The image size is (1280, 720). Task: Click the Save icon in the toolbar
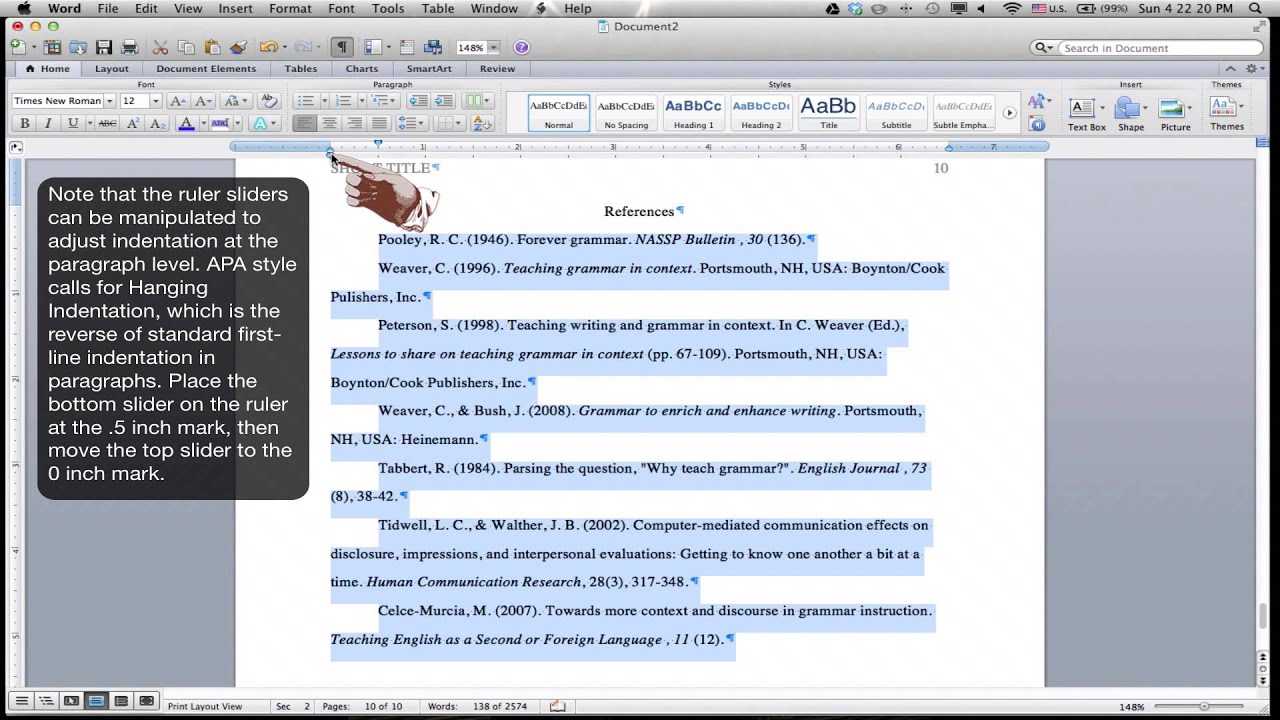pos(101,47)
